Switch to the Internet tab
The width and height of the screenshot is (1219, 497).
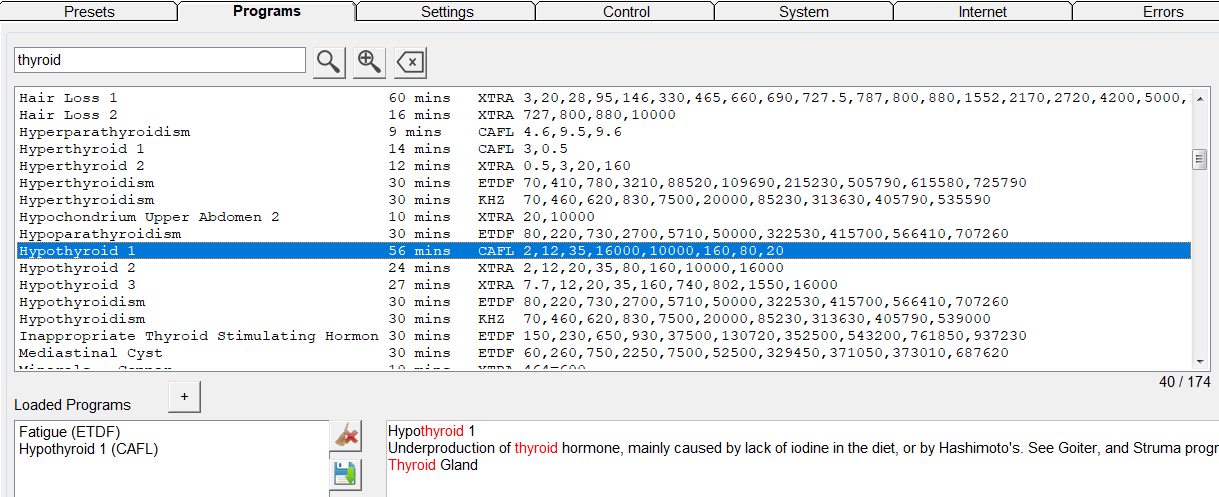click(982, 12)
